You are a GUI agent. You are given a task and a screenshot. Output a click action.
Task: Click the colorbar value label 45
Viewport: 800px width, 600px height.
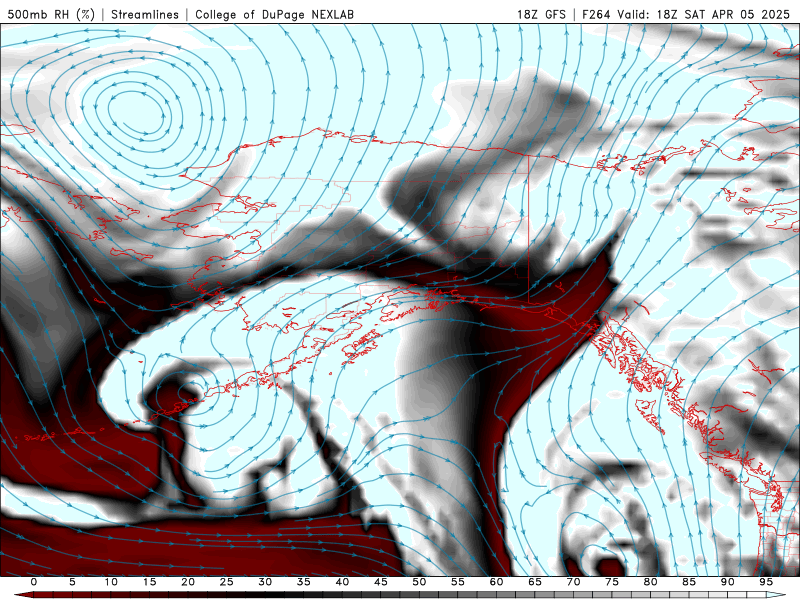point(381,582)
